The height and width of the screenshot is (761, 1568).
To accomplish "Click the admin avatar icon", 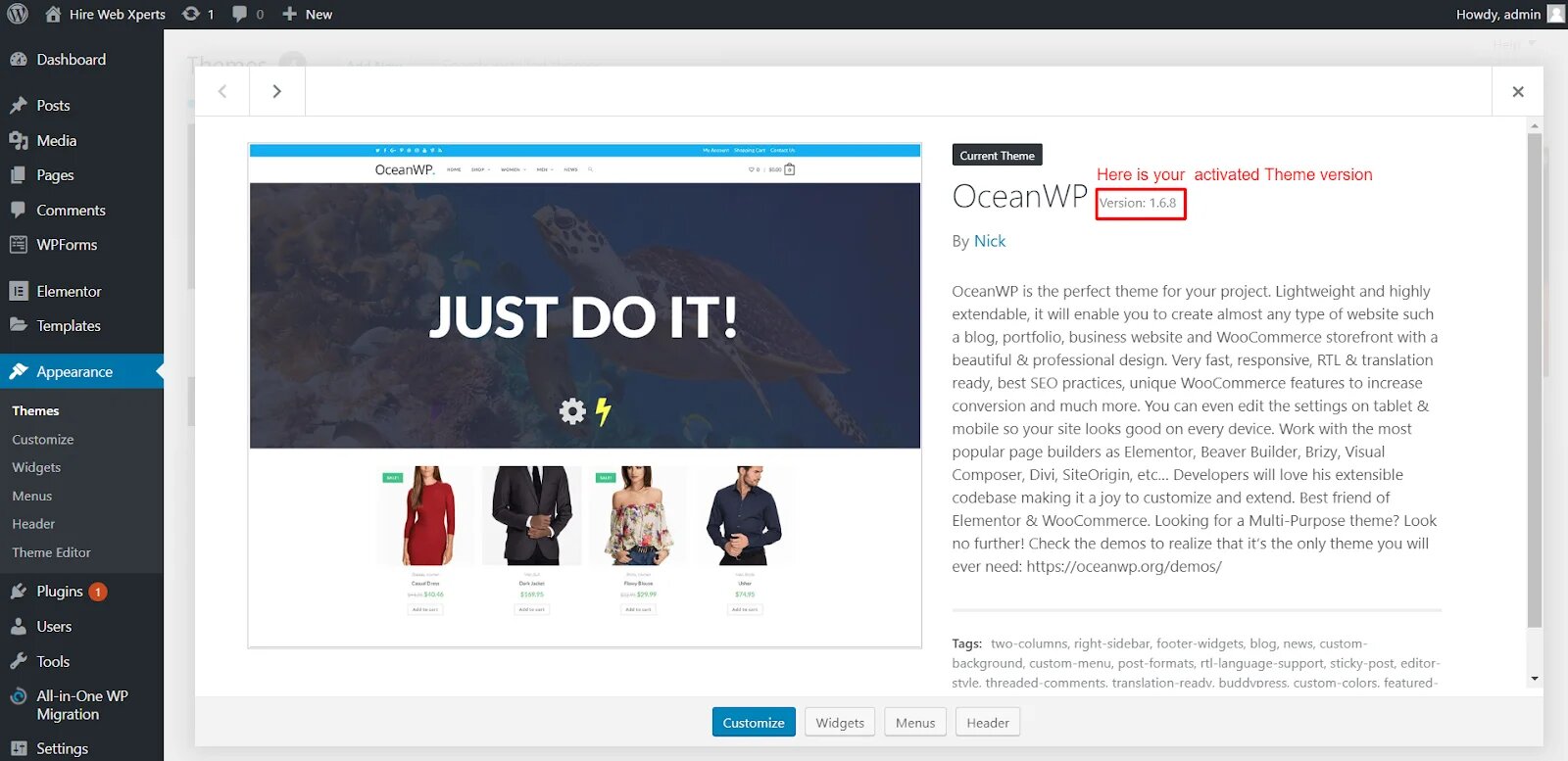I will [x=1555, y=14].
